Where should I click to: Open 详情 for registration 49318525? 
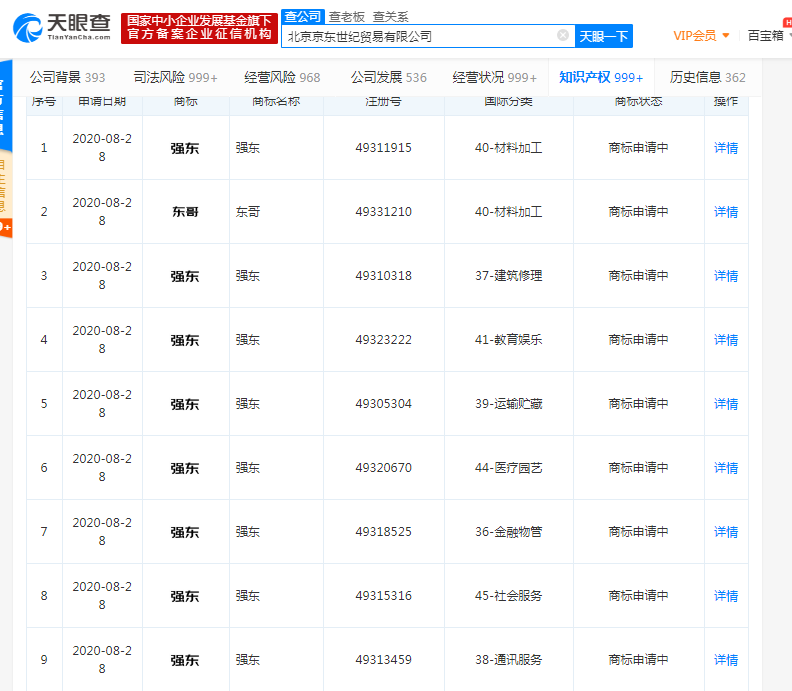click(x=726, y=532)
